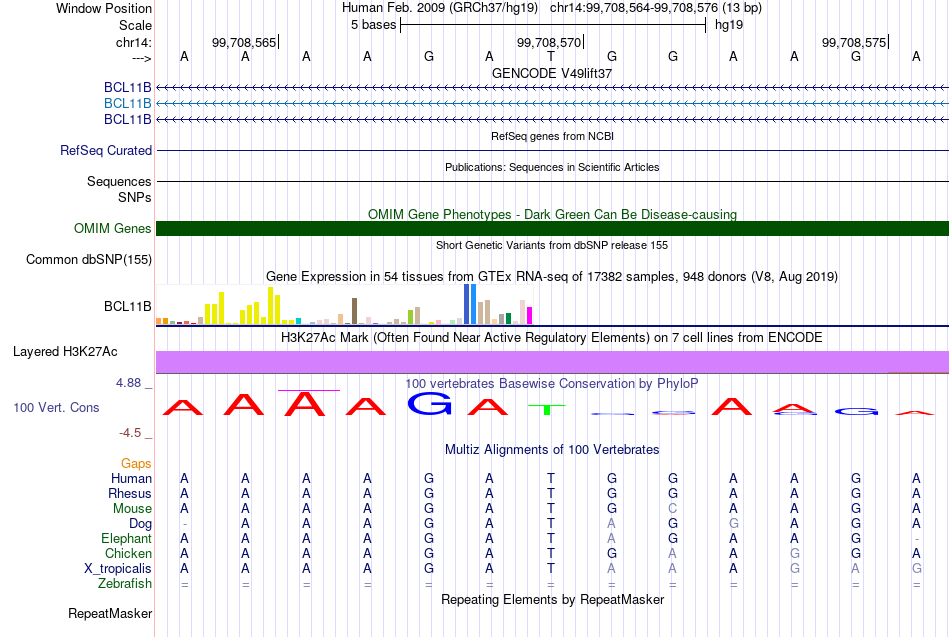Viewport: 950px width, 637px height.
Task: Select the Chicken alignment row label
Action: pos(128,553)
